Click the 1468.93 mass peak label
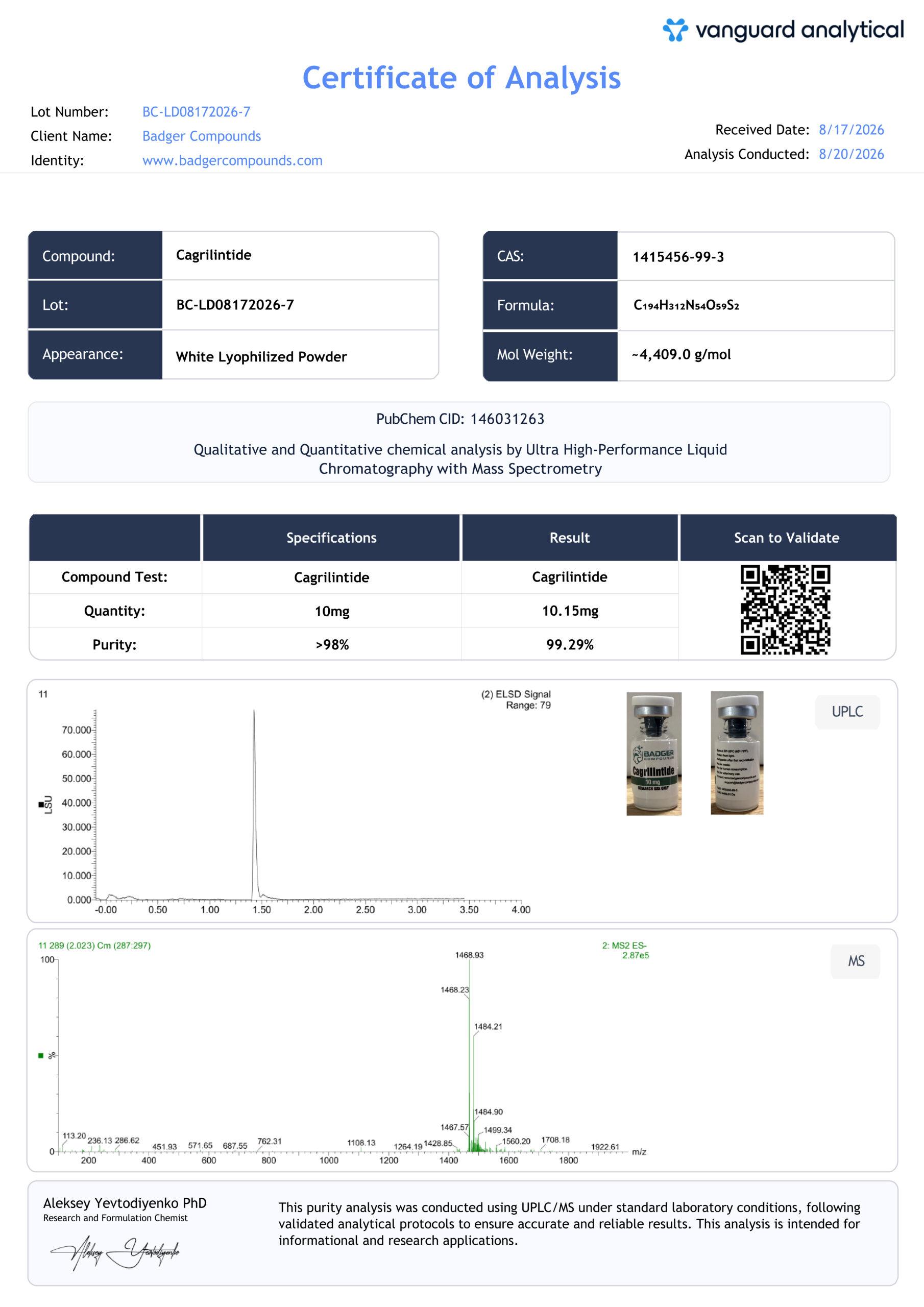 point(469,955)
